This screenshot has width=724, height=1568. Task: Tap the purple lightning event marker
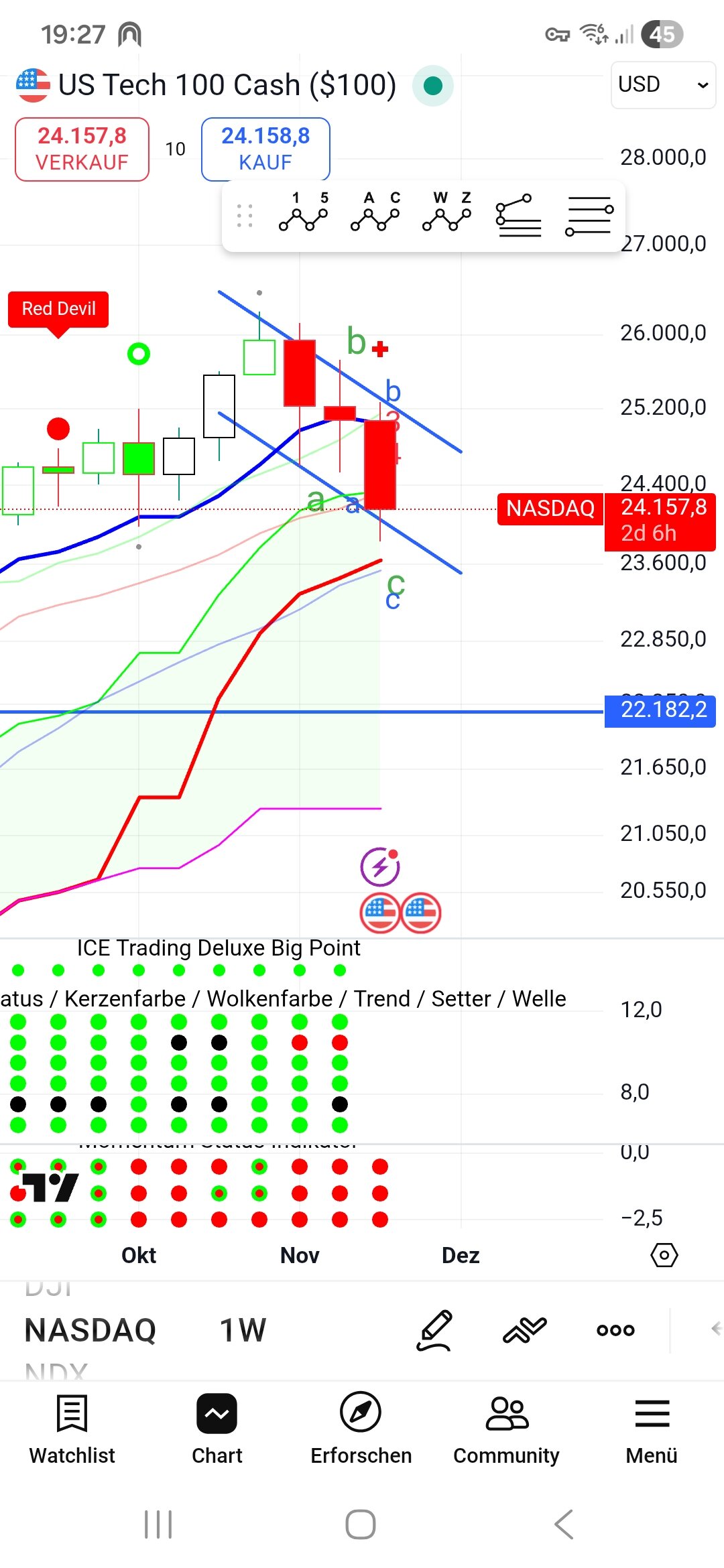point(380,866)
